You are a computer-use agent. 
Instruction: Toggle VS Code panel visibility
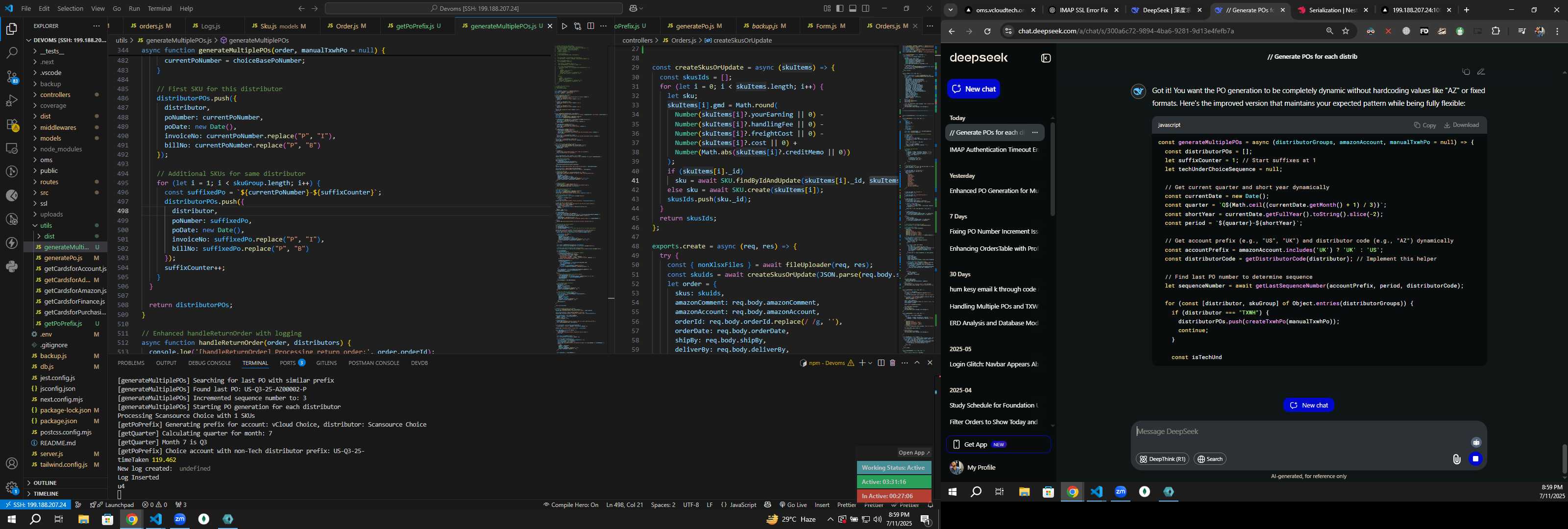point(853,8)
